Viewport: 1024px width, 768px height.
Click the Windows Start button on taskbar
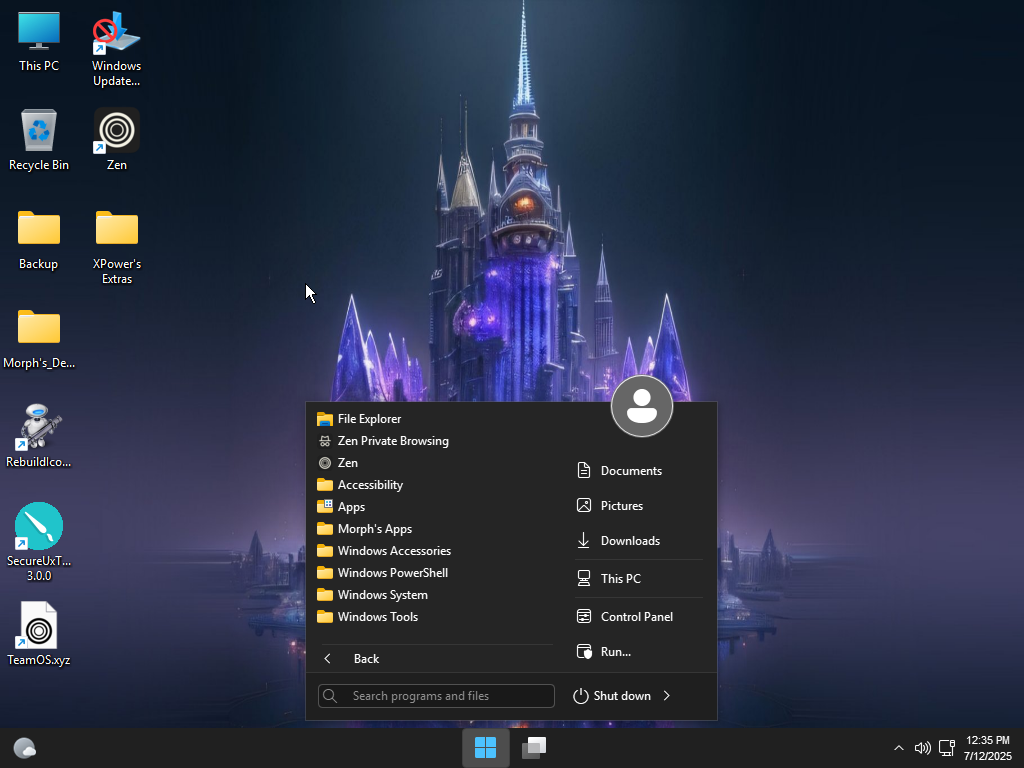(x=485, y=748)
